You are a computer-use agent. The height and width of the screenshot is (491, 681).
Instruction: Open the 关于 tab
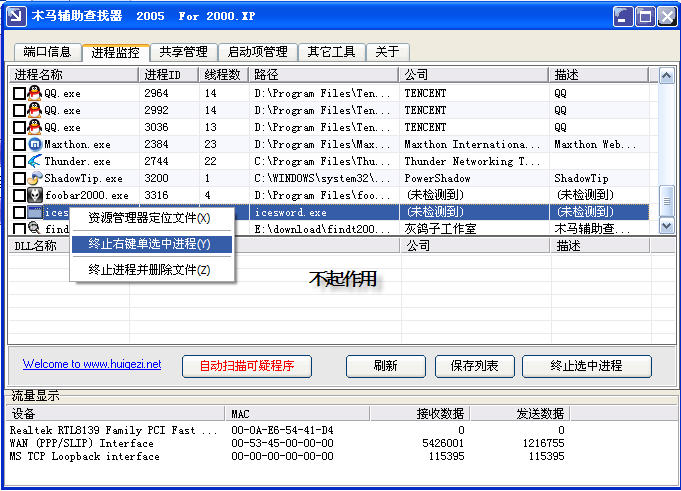tap(387, 52)
